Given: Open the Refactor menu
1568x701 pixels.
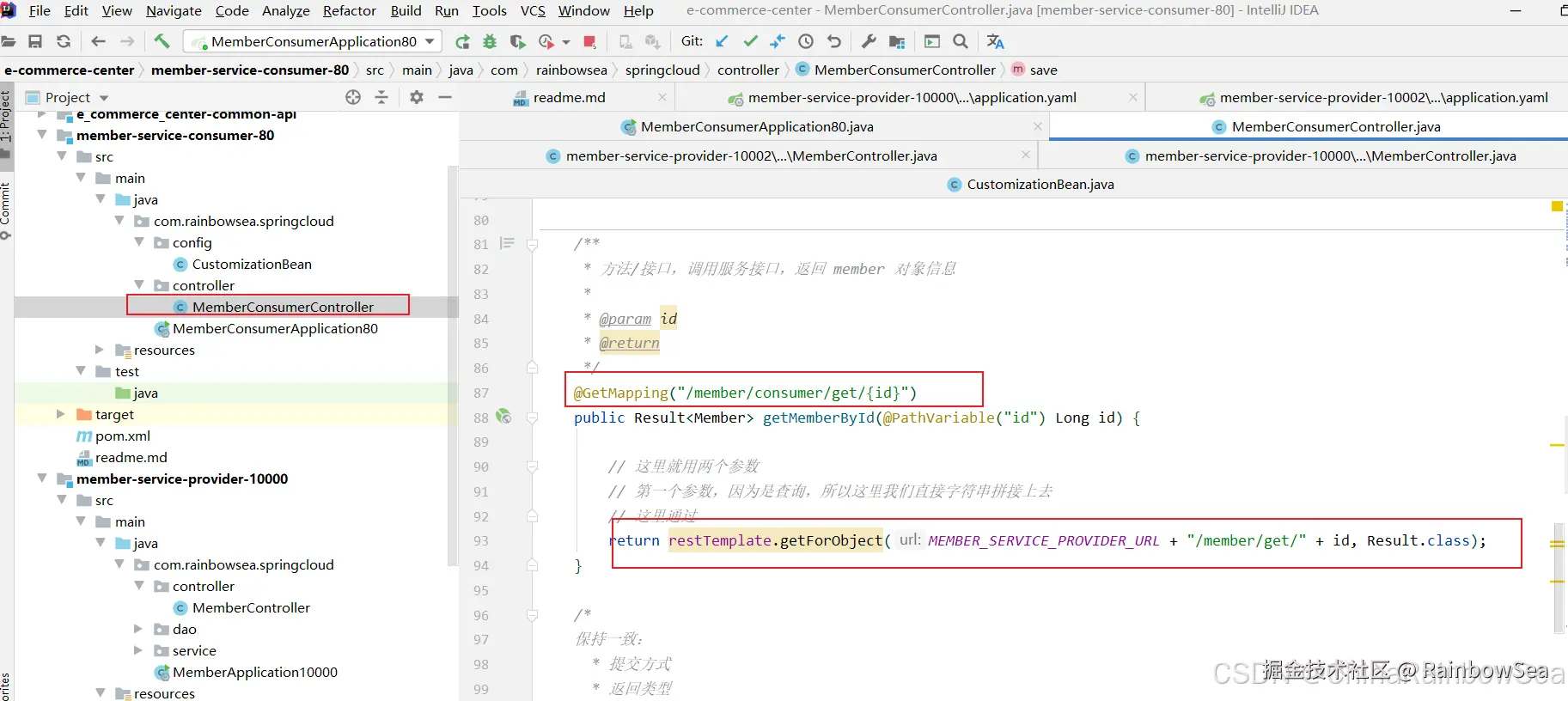Looking at the screenshot, I should click(x=349, y=10).
